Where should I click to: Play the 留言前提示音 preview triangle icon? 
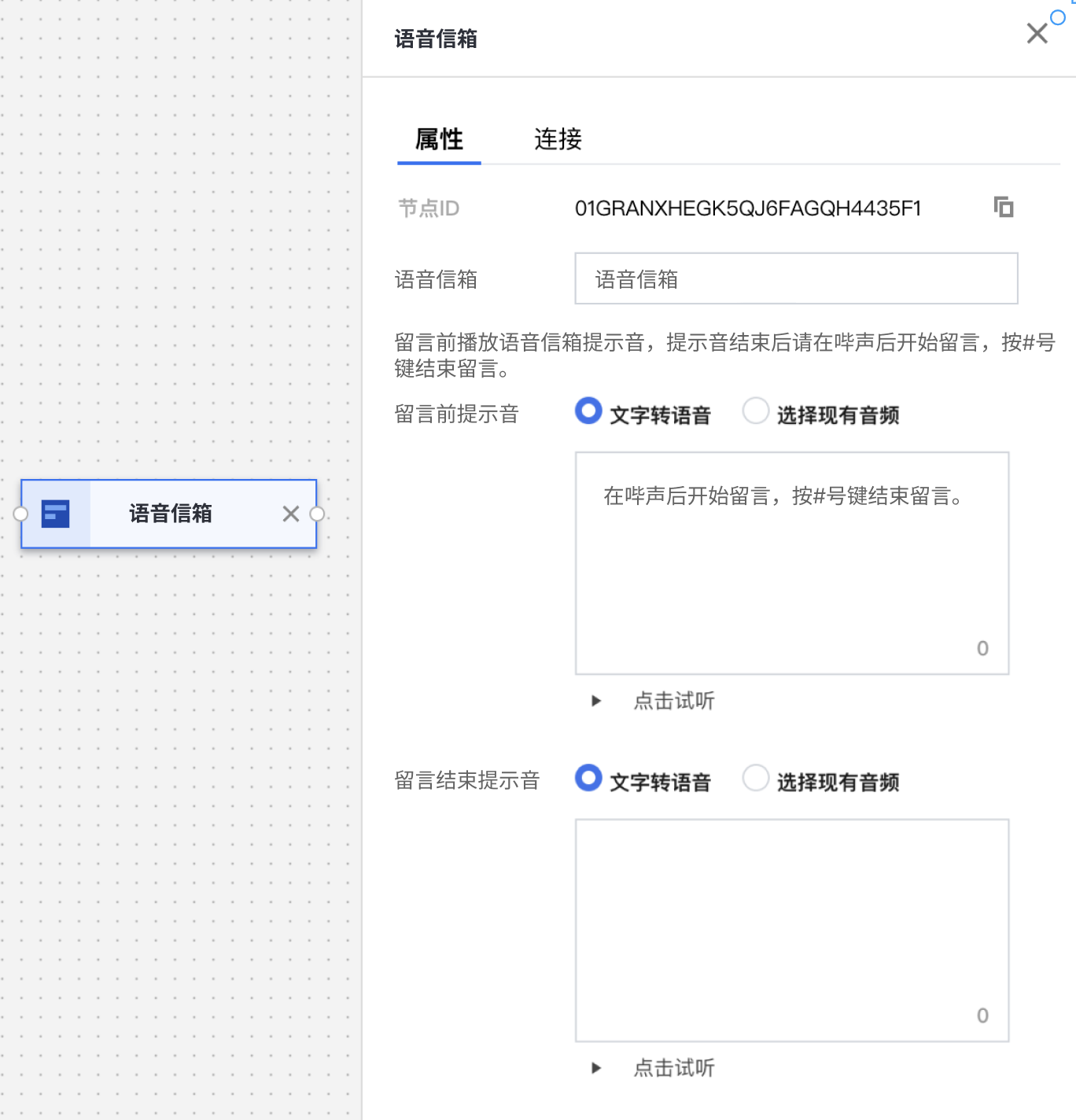[x=596, y=701]
